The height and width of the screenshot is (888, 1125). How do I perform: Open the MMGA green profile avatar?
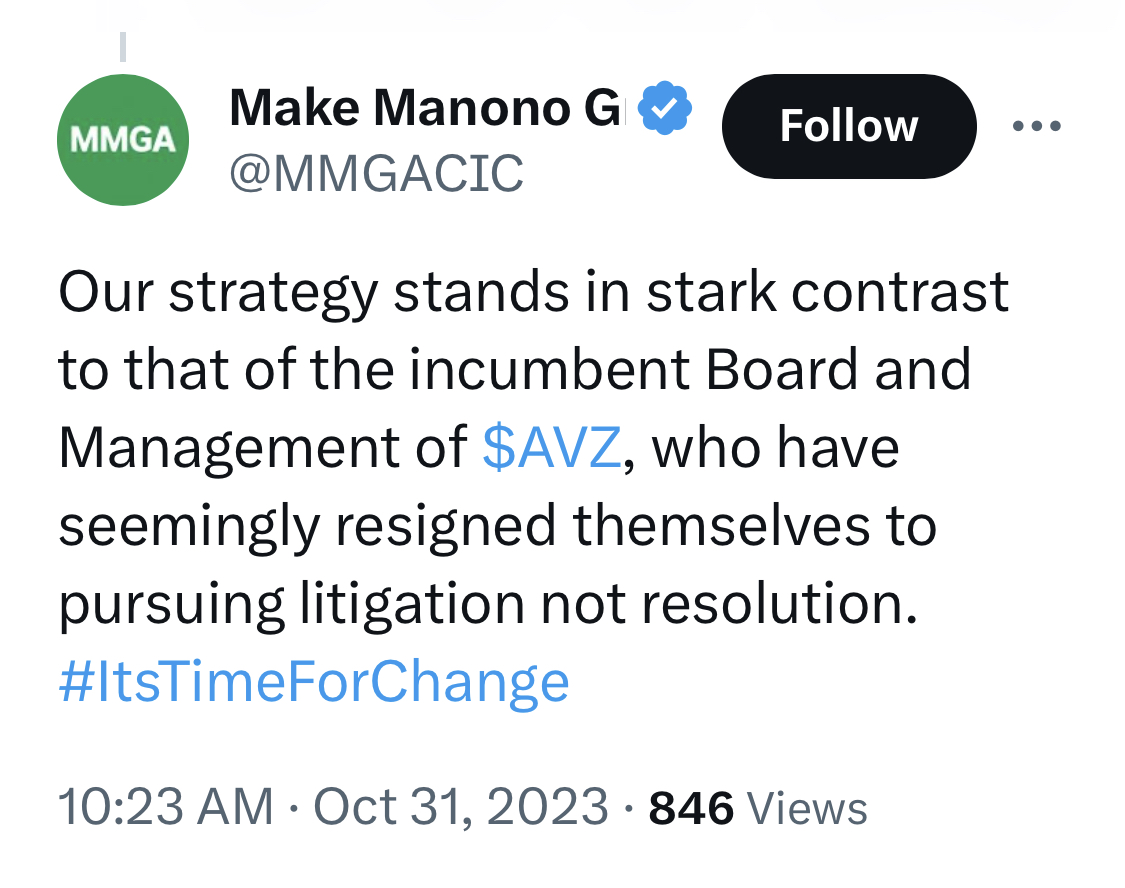click(123, 140)
